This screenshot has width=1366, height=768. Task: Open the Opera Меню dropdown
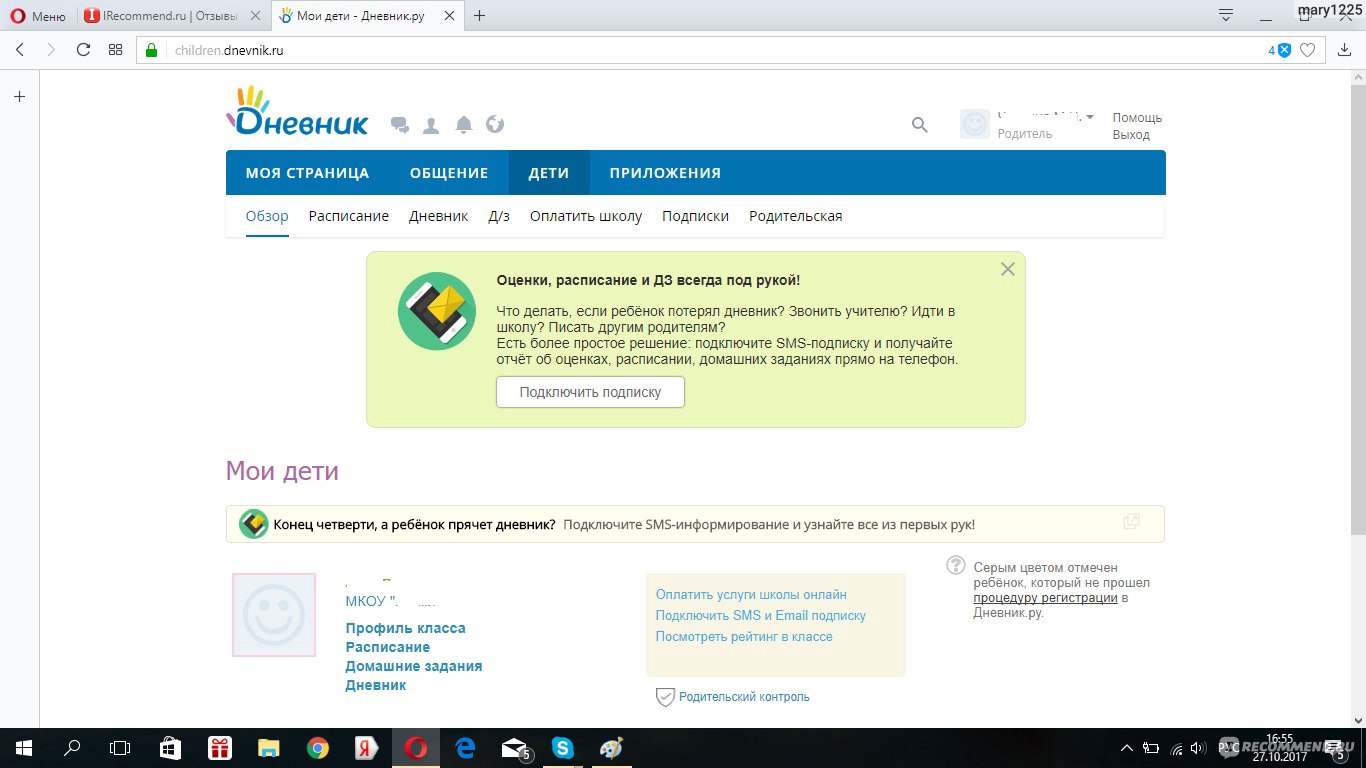(x=38, y=16)
